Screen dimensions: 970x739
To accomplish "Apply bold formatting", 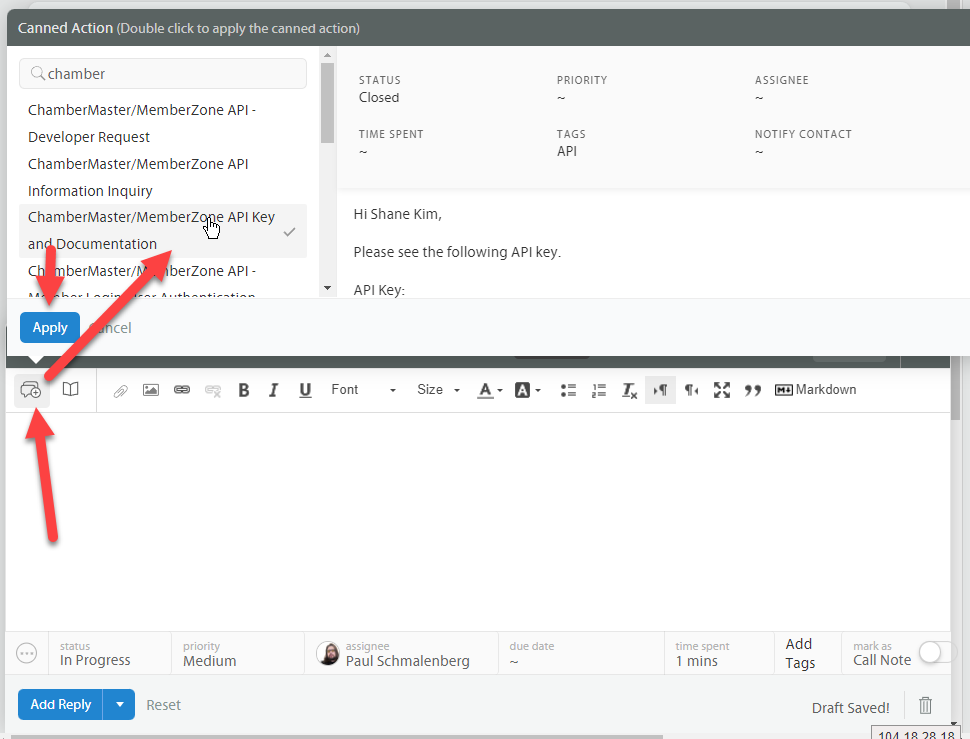I will 244,390.
